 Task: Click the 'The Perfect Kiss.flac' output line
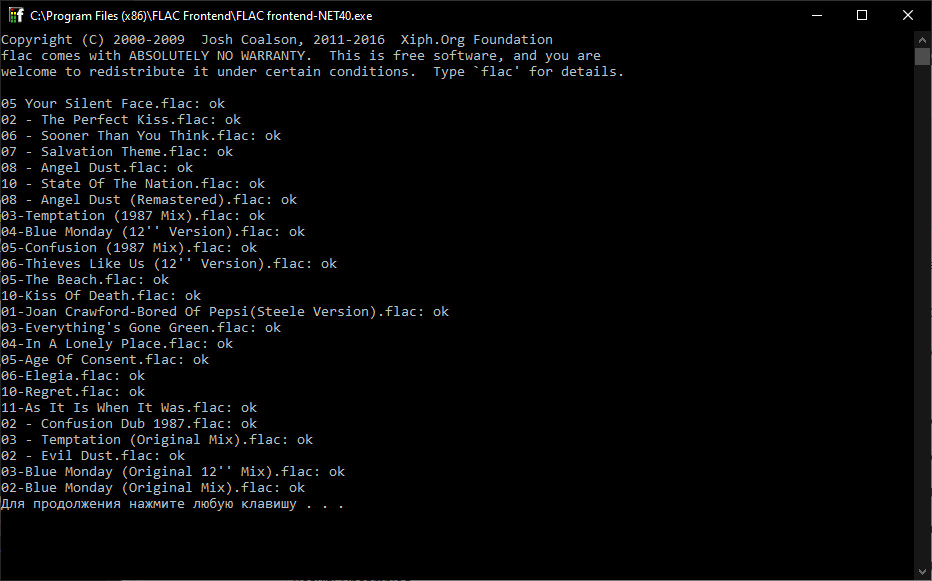coord(120,120)
